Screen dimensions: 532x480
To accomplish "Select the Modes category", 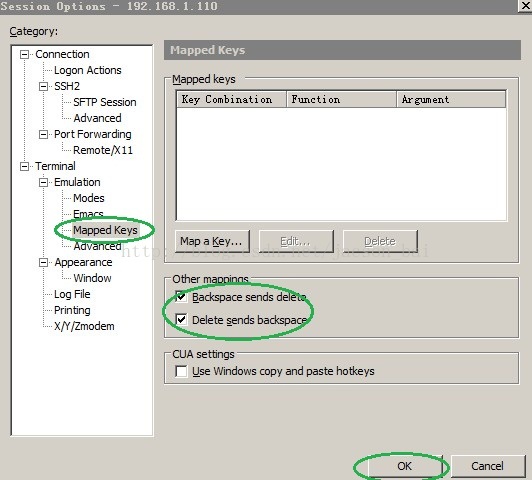I will (x=89, y=198).
